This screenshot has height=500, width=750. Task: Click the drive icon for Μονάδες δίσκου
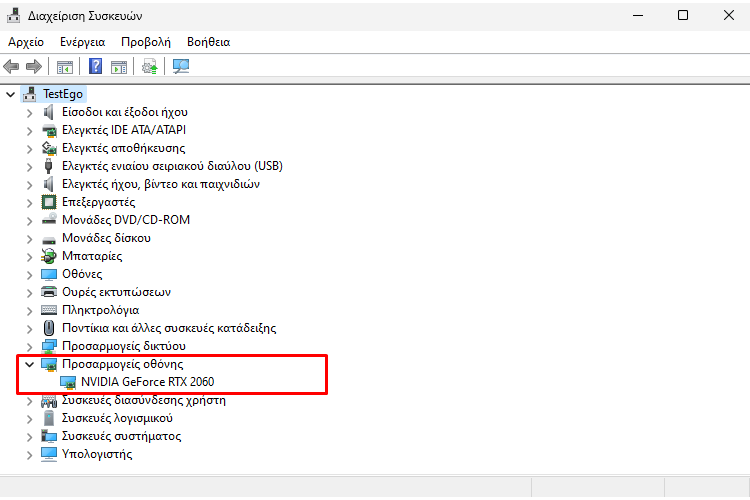tap(49, 239)
